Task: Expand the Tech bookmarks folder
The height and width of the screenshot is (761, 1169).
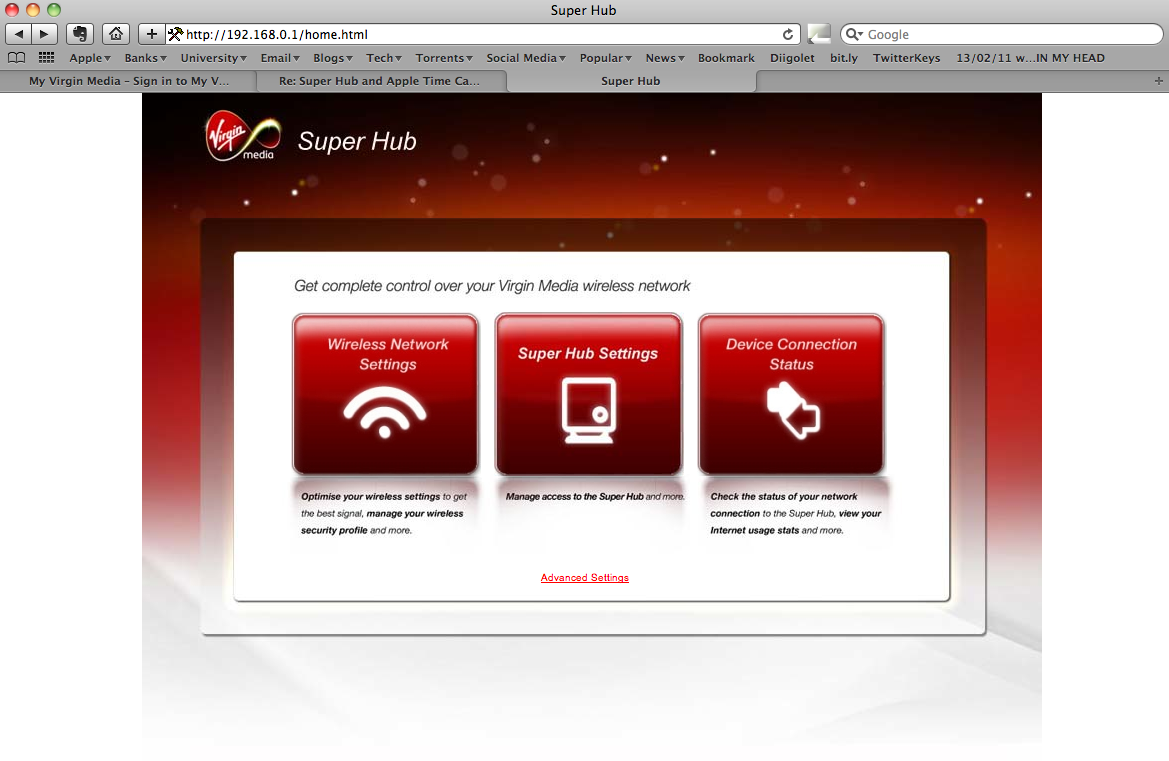Action: coord(384,57)
